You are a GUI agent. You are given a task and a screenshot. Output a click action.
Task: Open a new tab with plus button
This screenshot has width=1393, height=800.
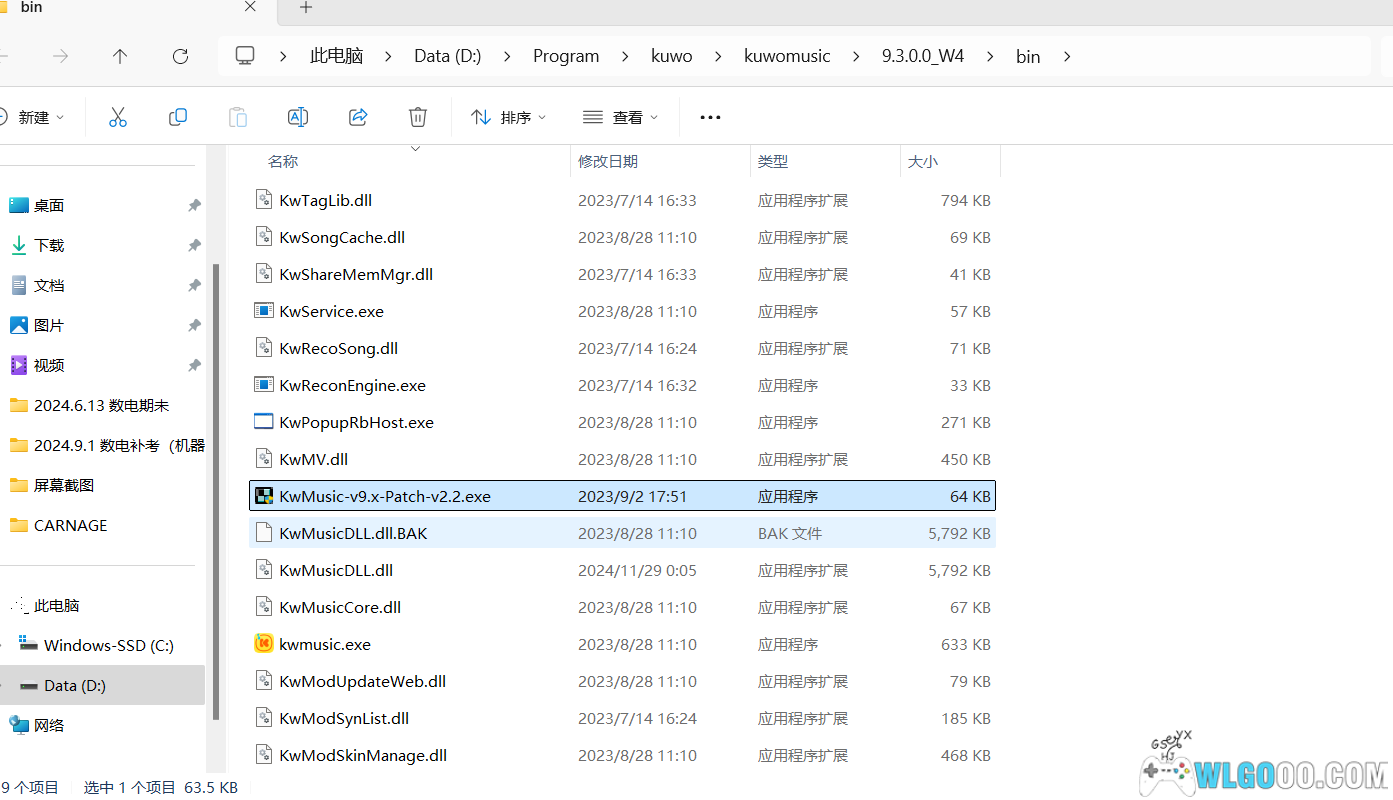(x=306, y=8)
